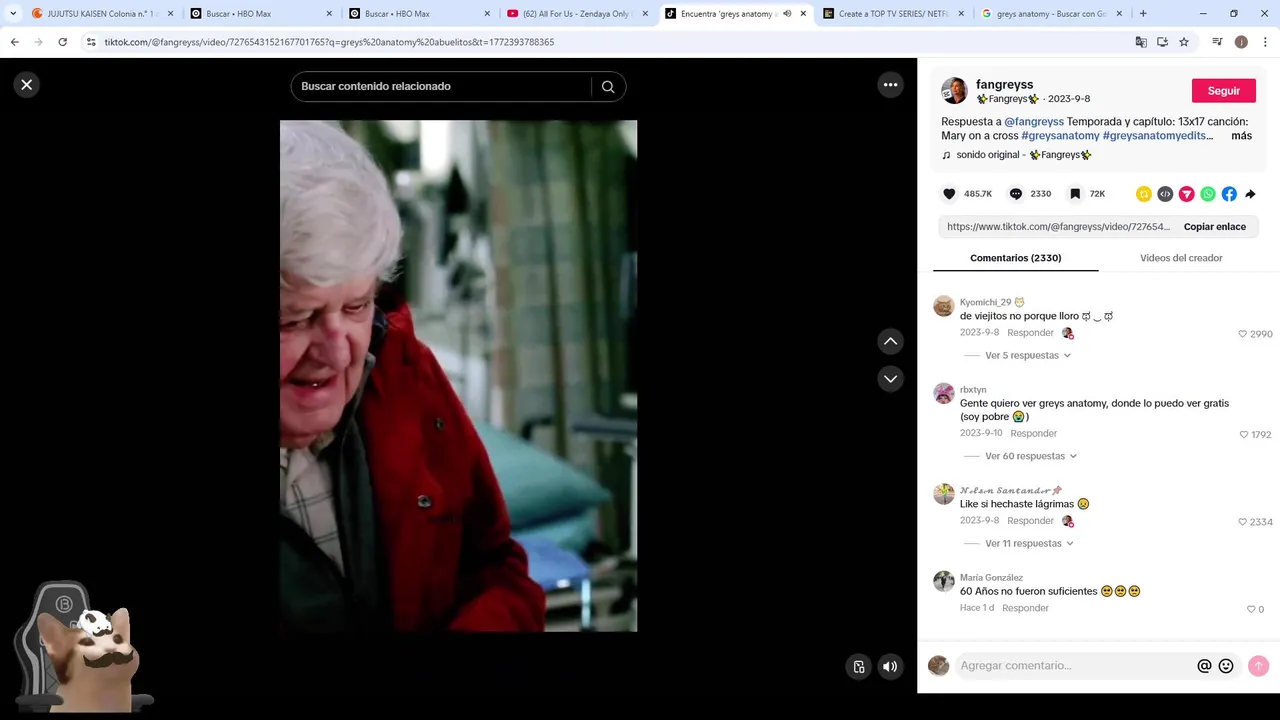Mute the TikTok tab audio icon

coord(787,14)
